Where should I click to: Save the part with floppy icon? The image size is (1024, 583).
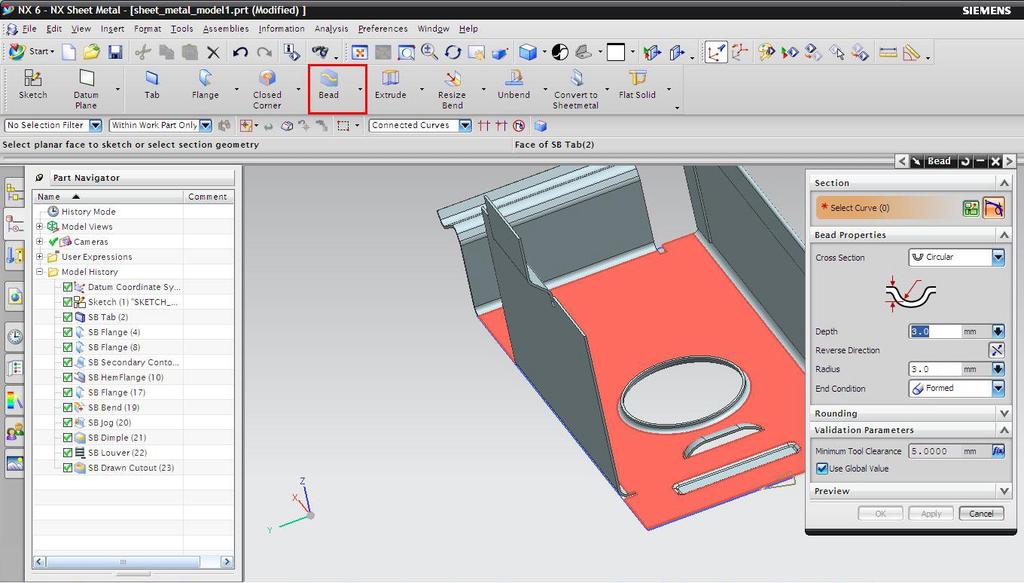click(x=116, y=52)
